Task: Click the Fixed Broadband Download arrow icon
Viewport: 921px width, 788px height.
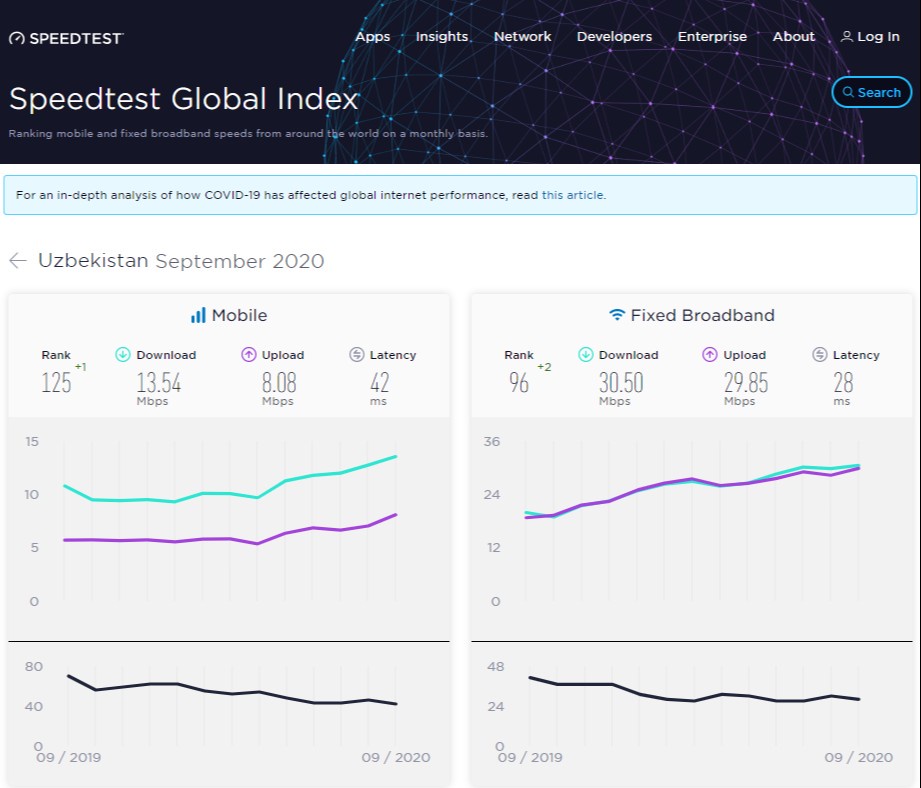Action: [x=585, y=355]
